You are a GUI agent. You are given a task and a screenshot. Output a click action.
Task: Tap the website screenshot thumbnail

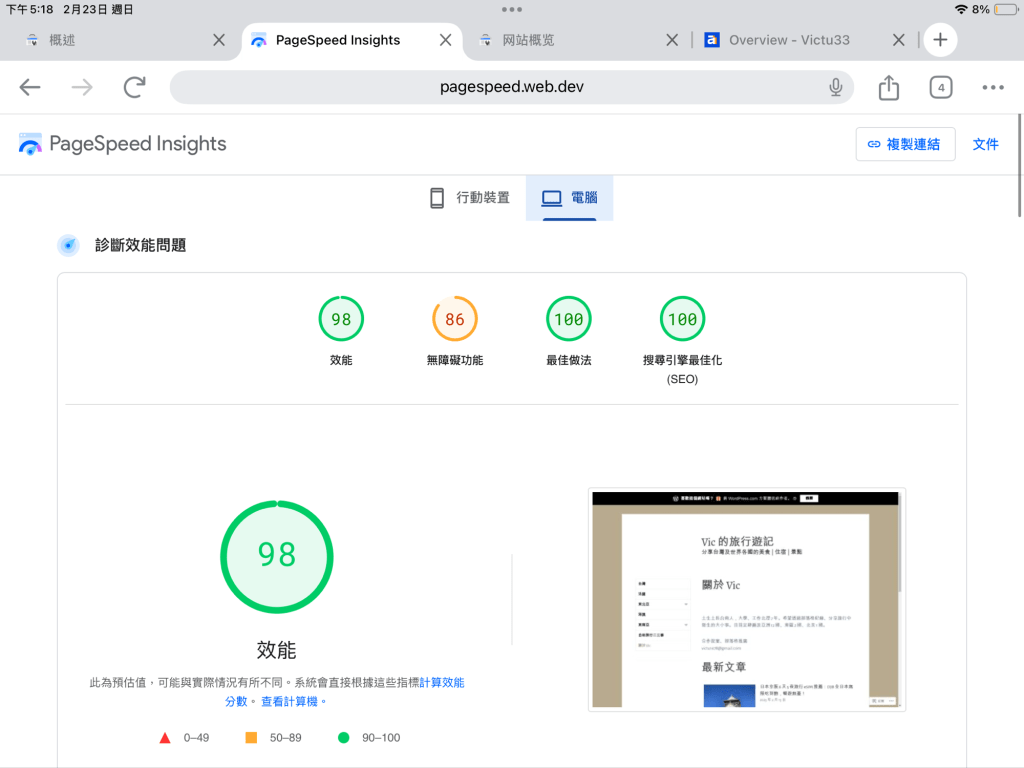click(x=748, y=599)
